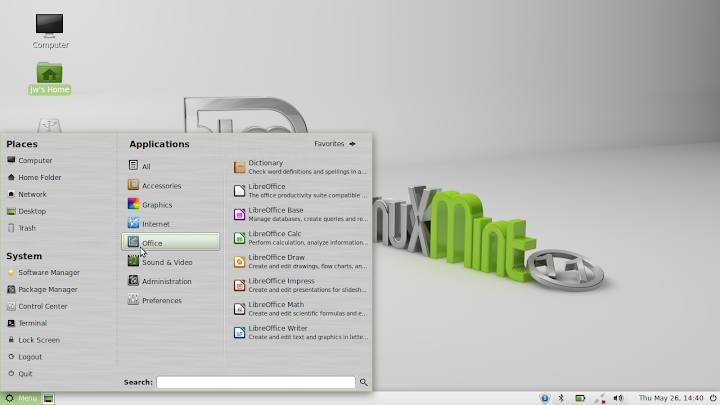
Task: Select the Office category
Action: (170, 242)
